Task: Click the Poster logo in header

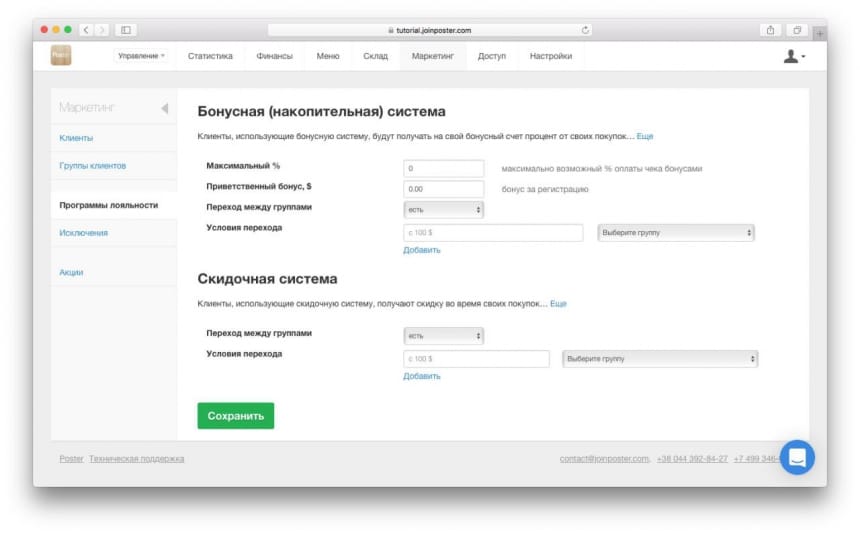Action: pos(61,56)
